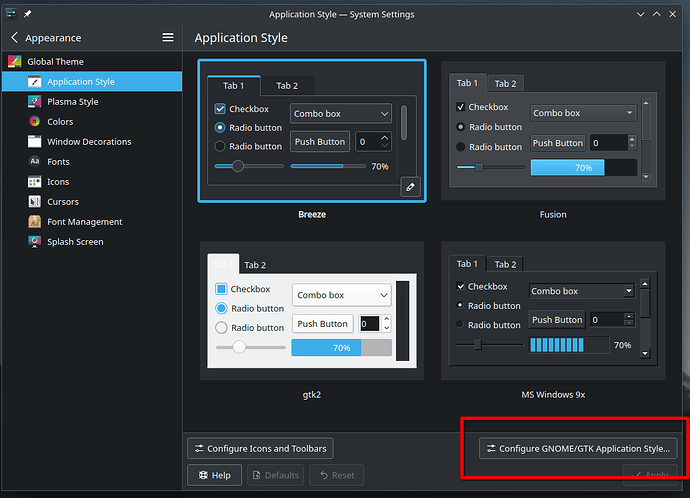Toggle the Checkbox in Fusion preview
Screen dimensions: 690x498
[461, 107]
